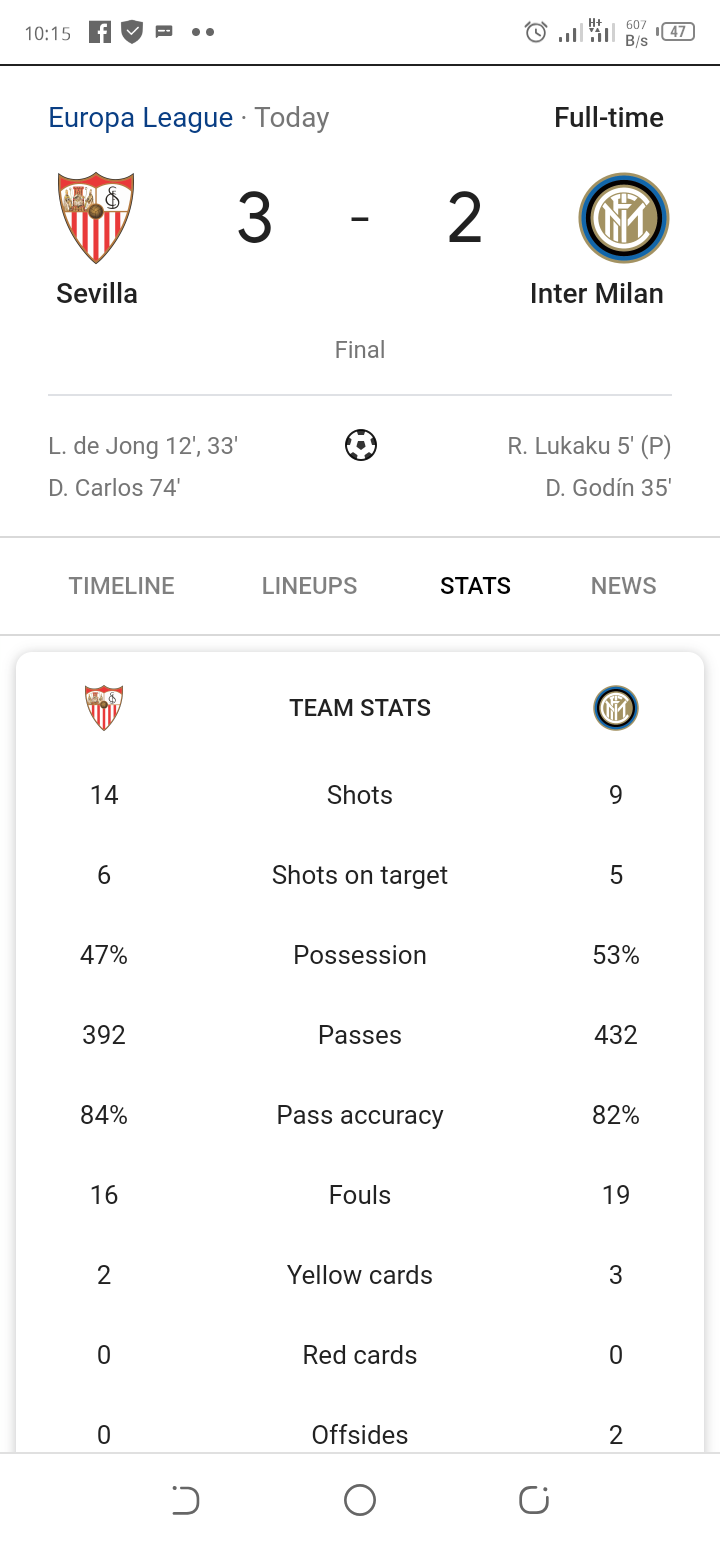Screen dimensions: 720x1548
Task: Tap the Shots on target stat row
Action: [x=360, y=875]
